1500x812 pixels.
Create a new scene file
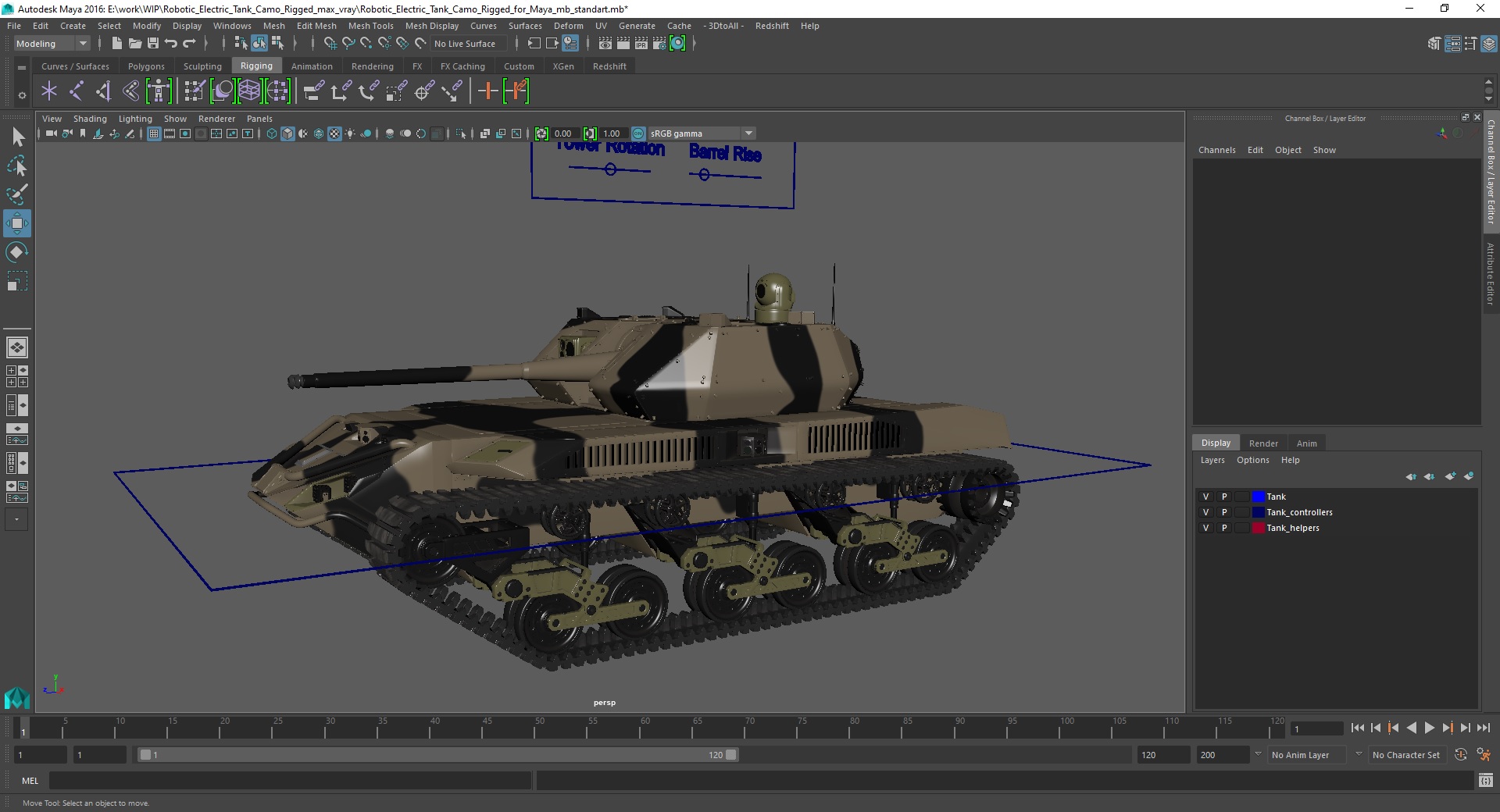[x=116, y=44]
